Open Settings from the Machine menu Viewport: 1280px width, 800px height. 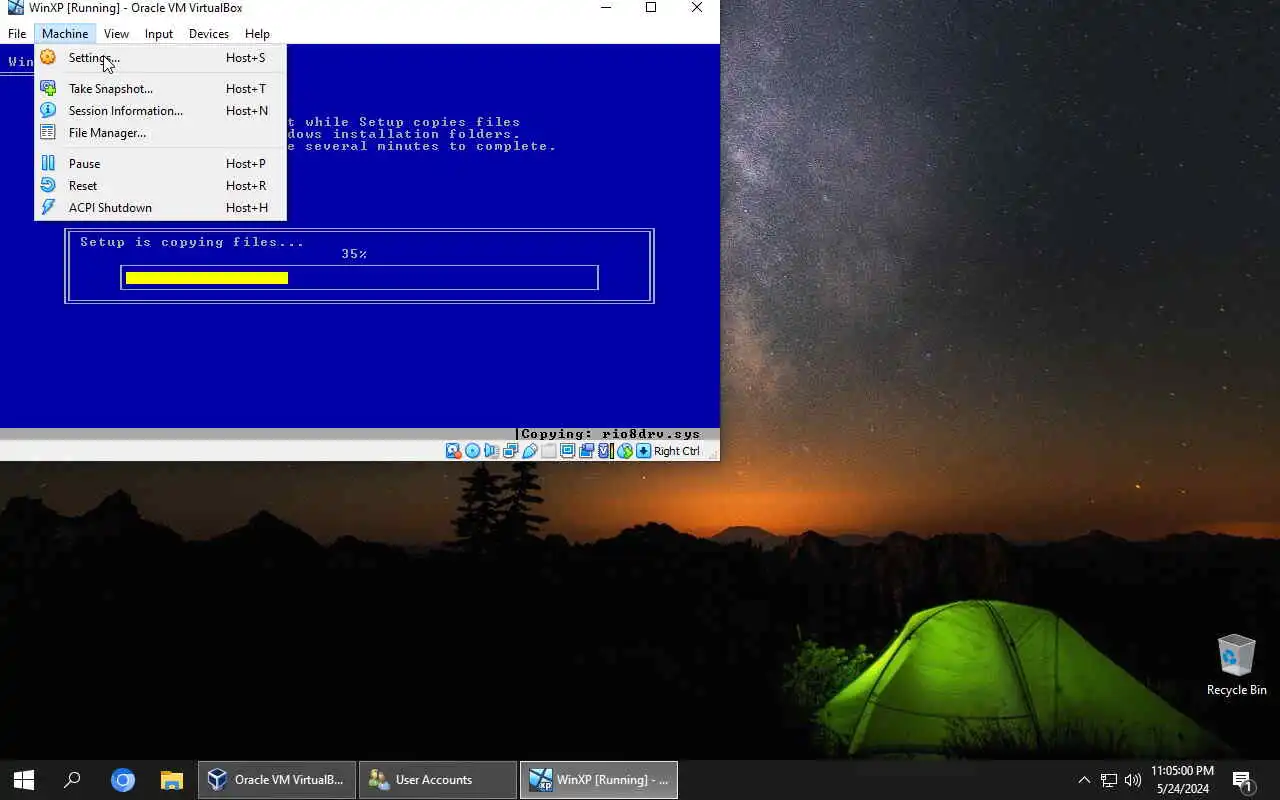pos(160,58)
